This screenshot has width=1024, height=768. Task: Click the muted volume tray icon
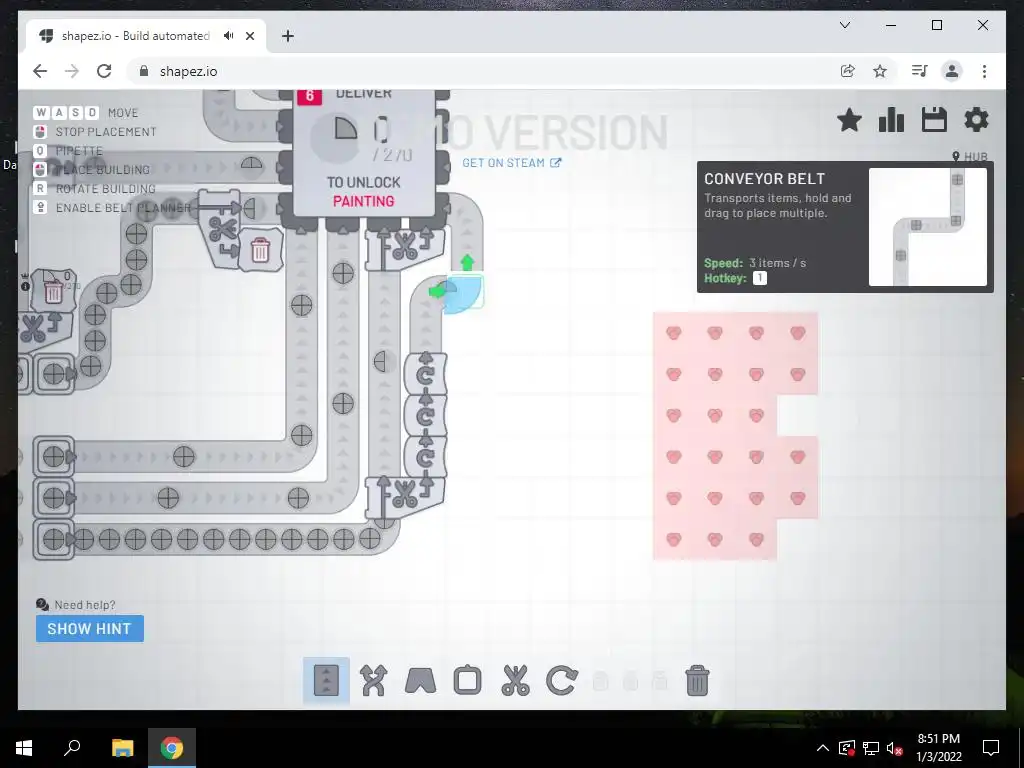coord(895,748)
